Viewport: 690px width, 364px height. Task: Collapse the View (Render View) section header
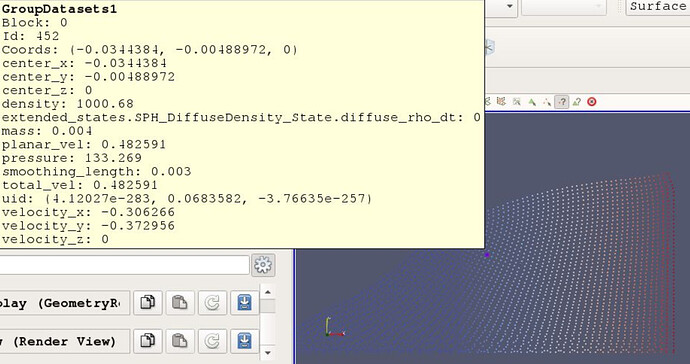(x=65, y=341)
